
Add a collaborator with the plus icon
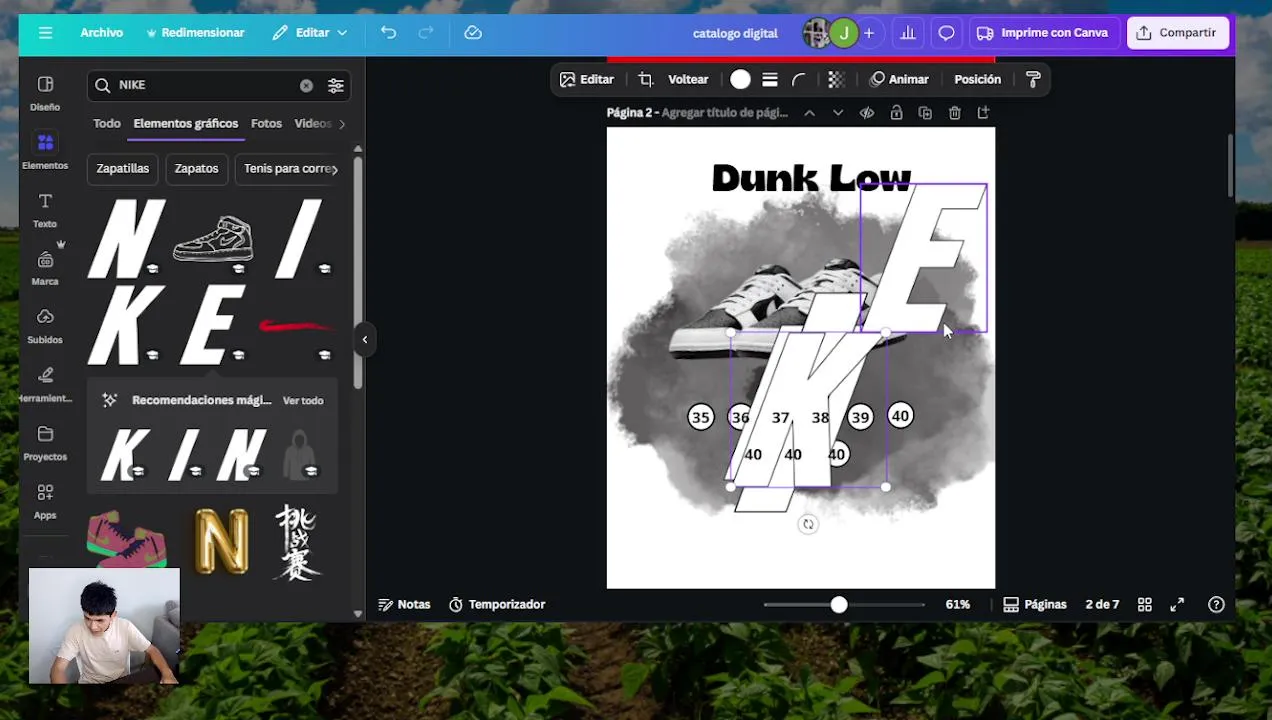(869, 33)
